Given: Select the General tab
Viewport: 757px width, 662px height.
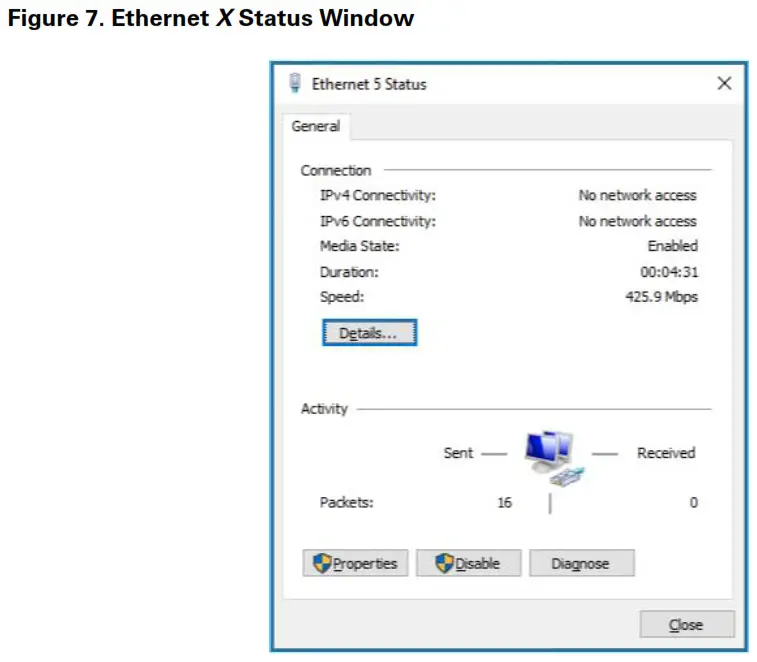Looking at the screenshot, I should pos(316,126).
